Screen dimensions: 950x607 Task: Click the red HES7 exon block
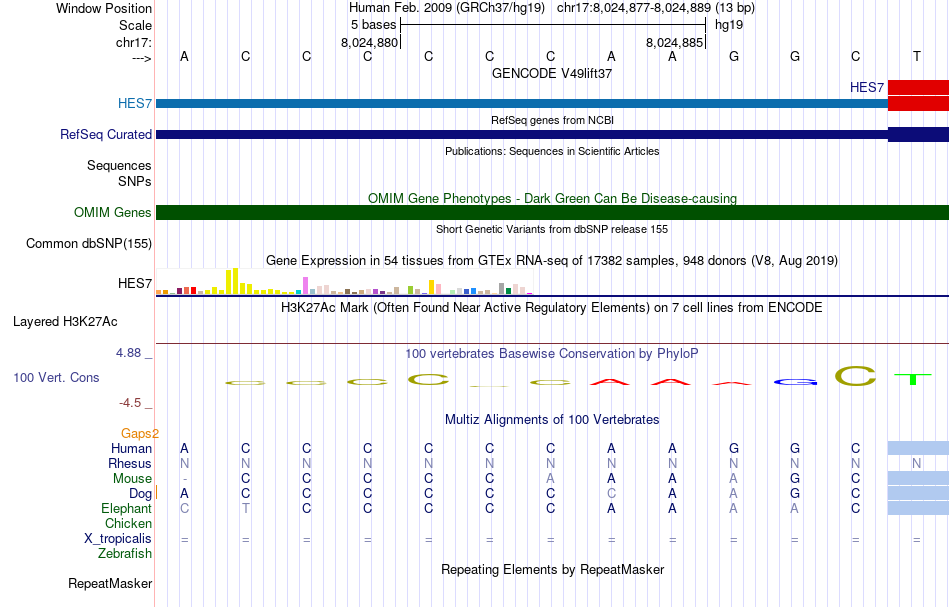pyautogui.click(x=918, y=95)
